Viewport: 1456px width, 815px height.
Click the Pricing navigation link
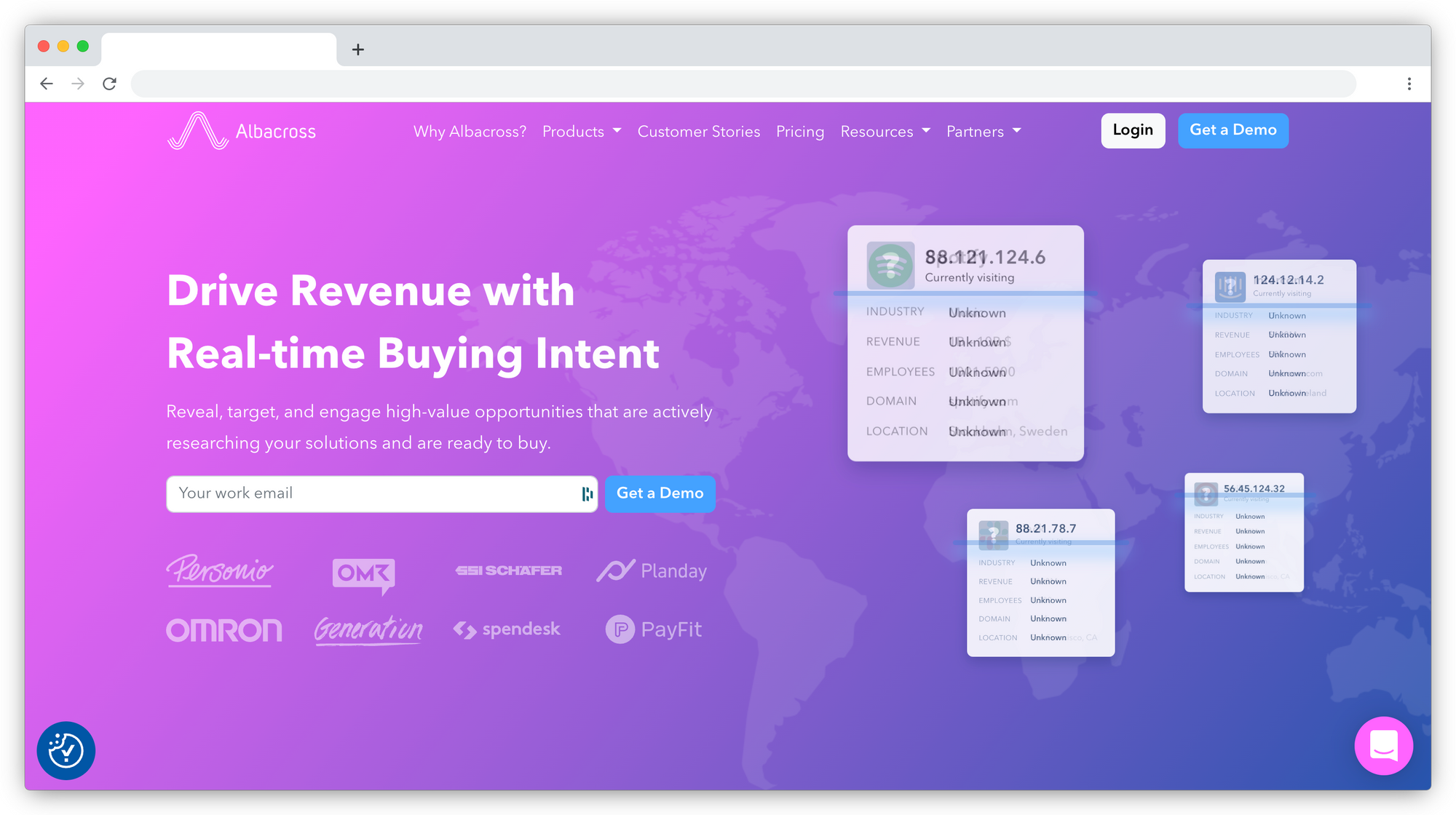[800, 132]
